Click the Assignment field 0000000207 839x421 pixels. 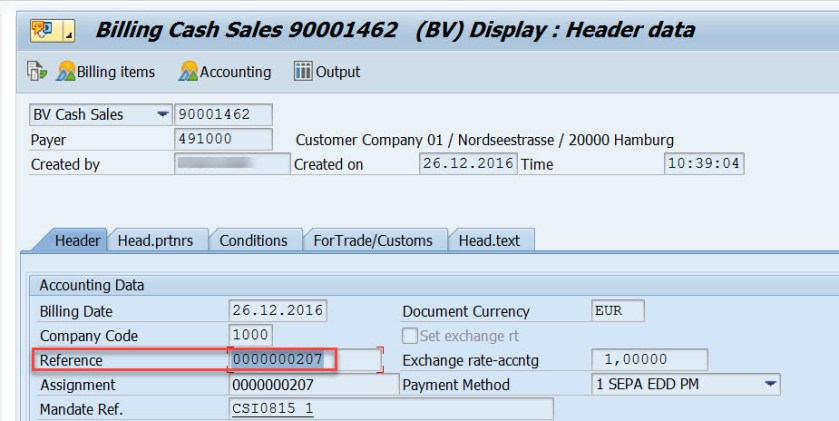[x=314, y=385]
